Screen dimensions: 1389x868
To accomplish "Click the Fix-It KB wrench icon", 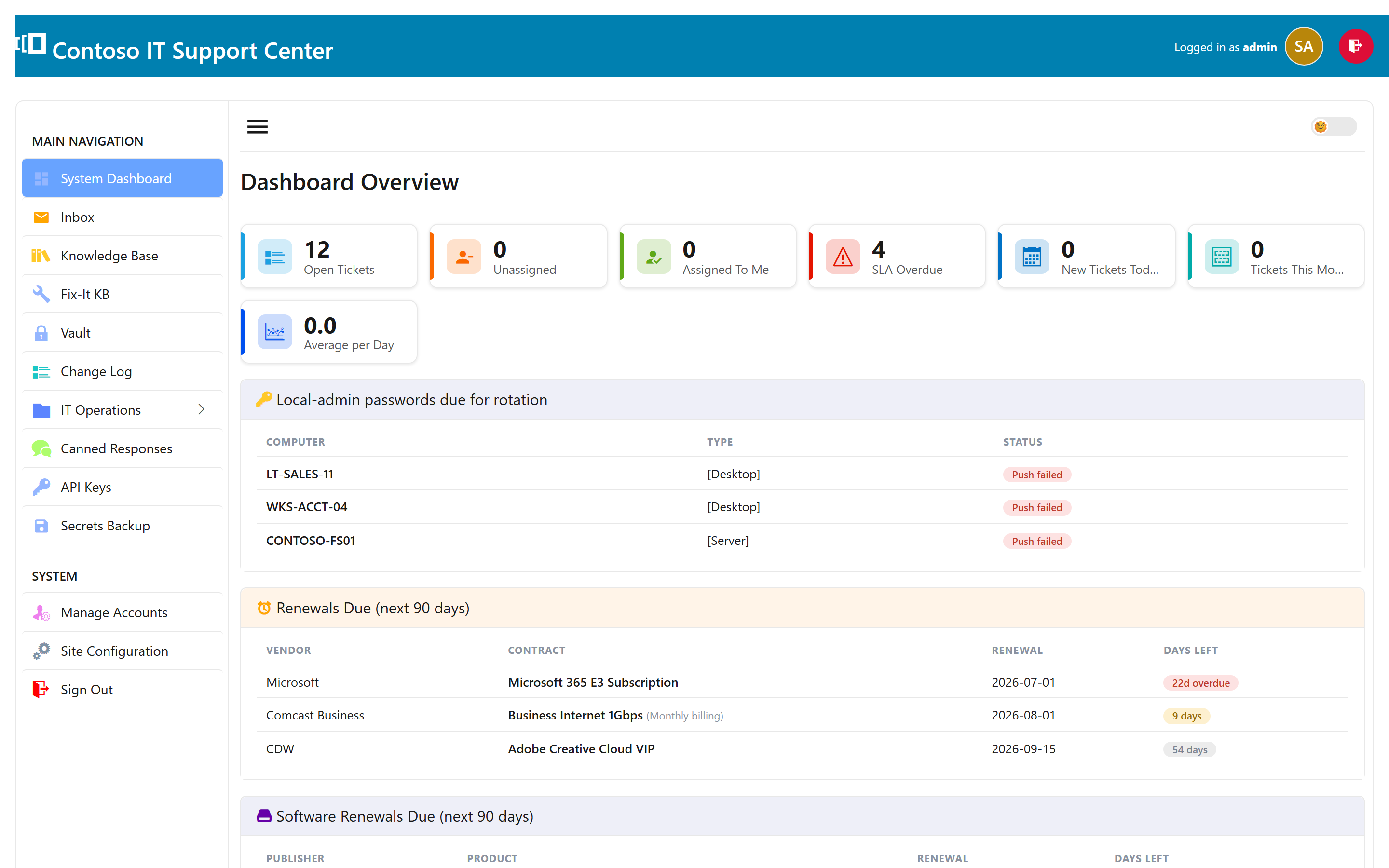I will coord(41,294).
